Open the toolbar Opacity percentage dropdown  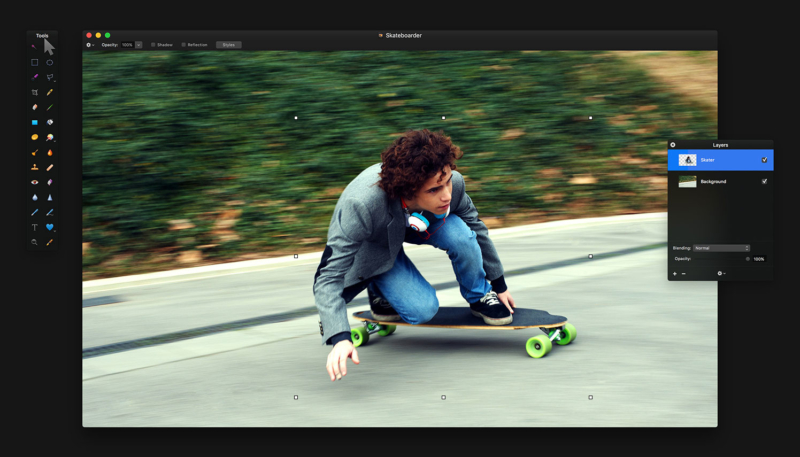(138, 45)
